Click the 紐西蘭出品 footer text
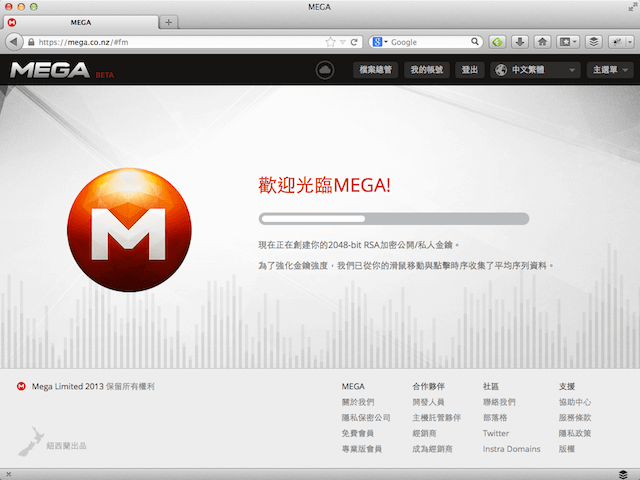Viewport: 640px width, 480px height. click(x=67, y=446)
